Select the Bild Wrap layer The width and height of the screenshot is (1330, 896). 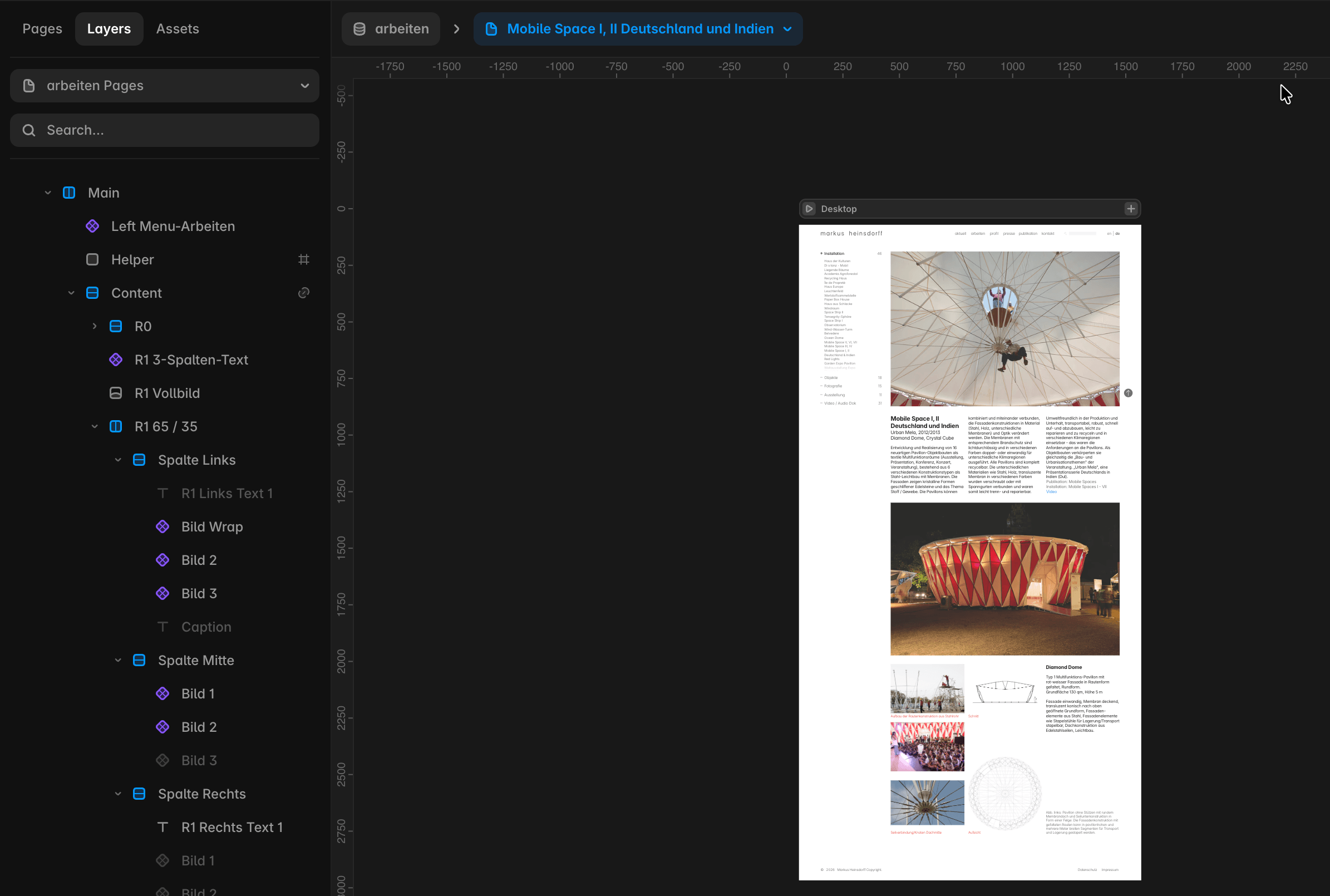(213, 527)
